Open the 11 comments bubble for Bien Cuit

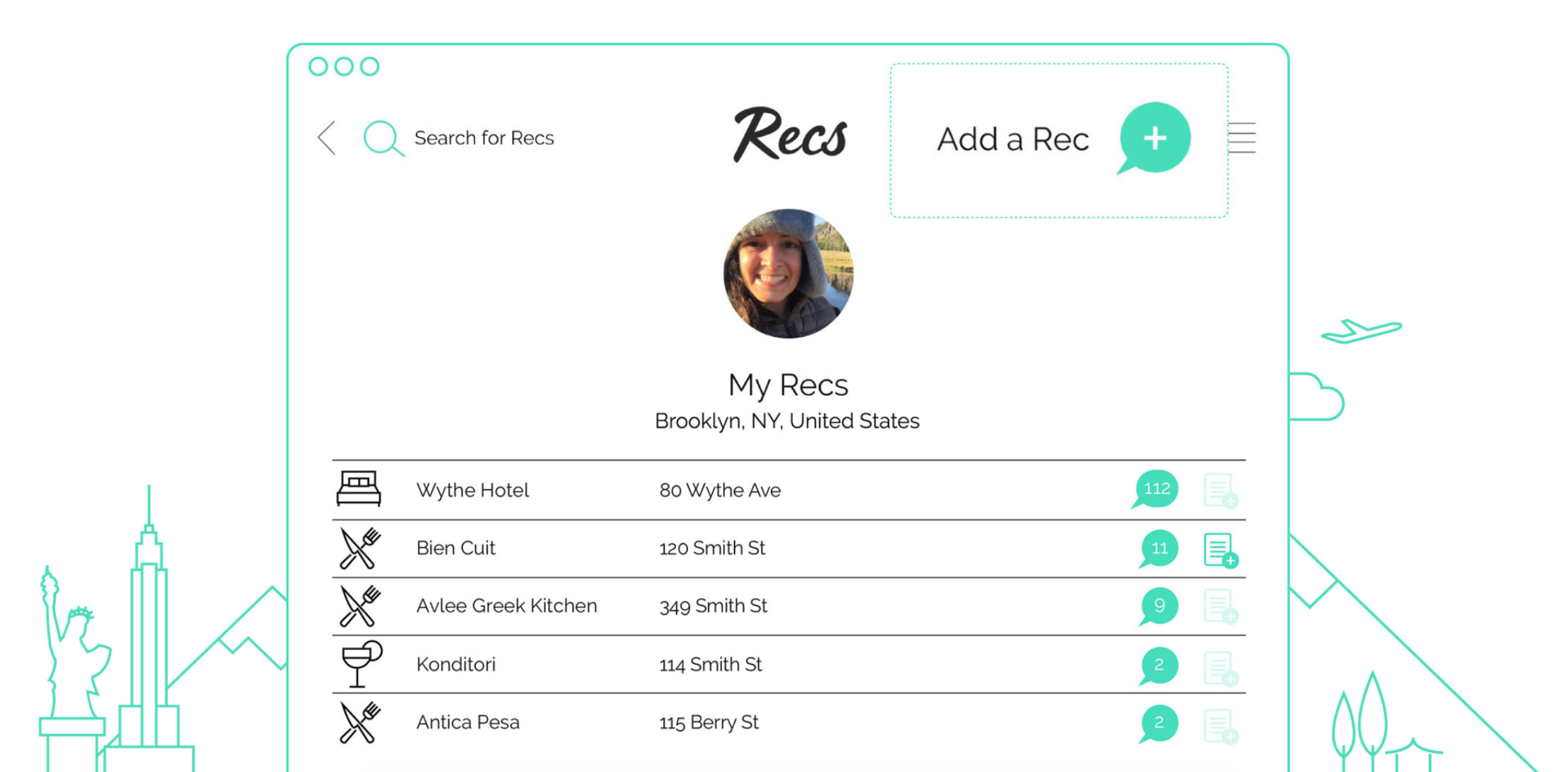pyautogui.click(x=1159, y=549)
